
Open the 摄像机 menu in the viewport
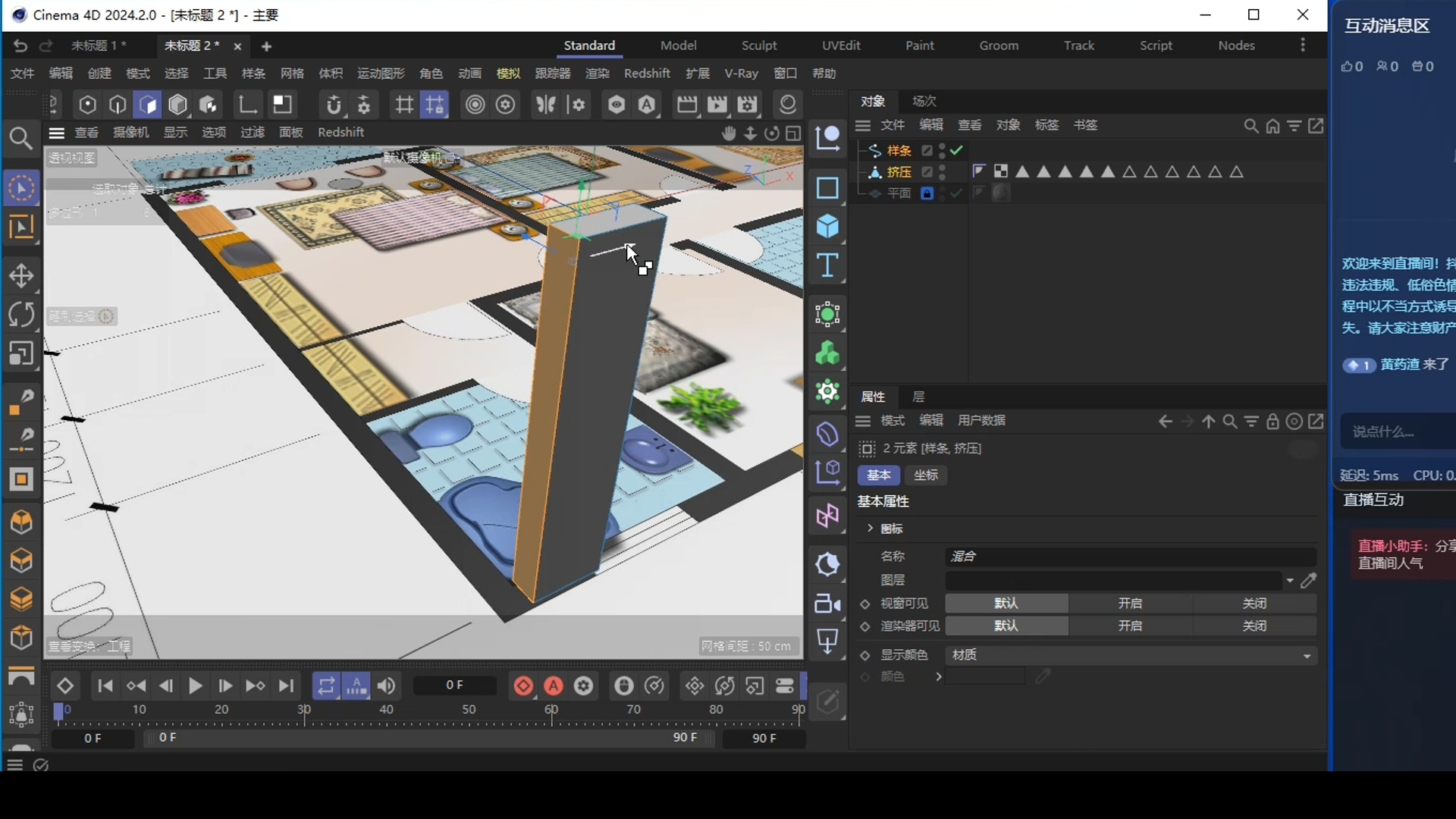pos(131,132)
